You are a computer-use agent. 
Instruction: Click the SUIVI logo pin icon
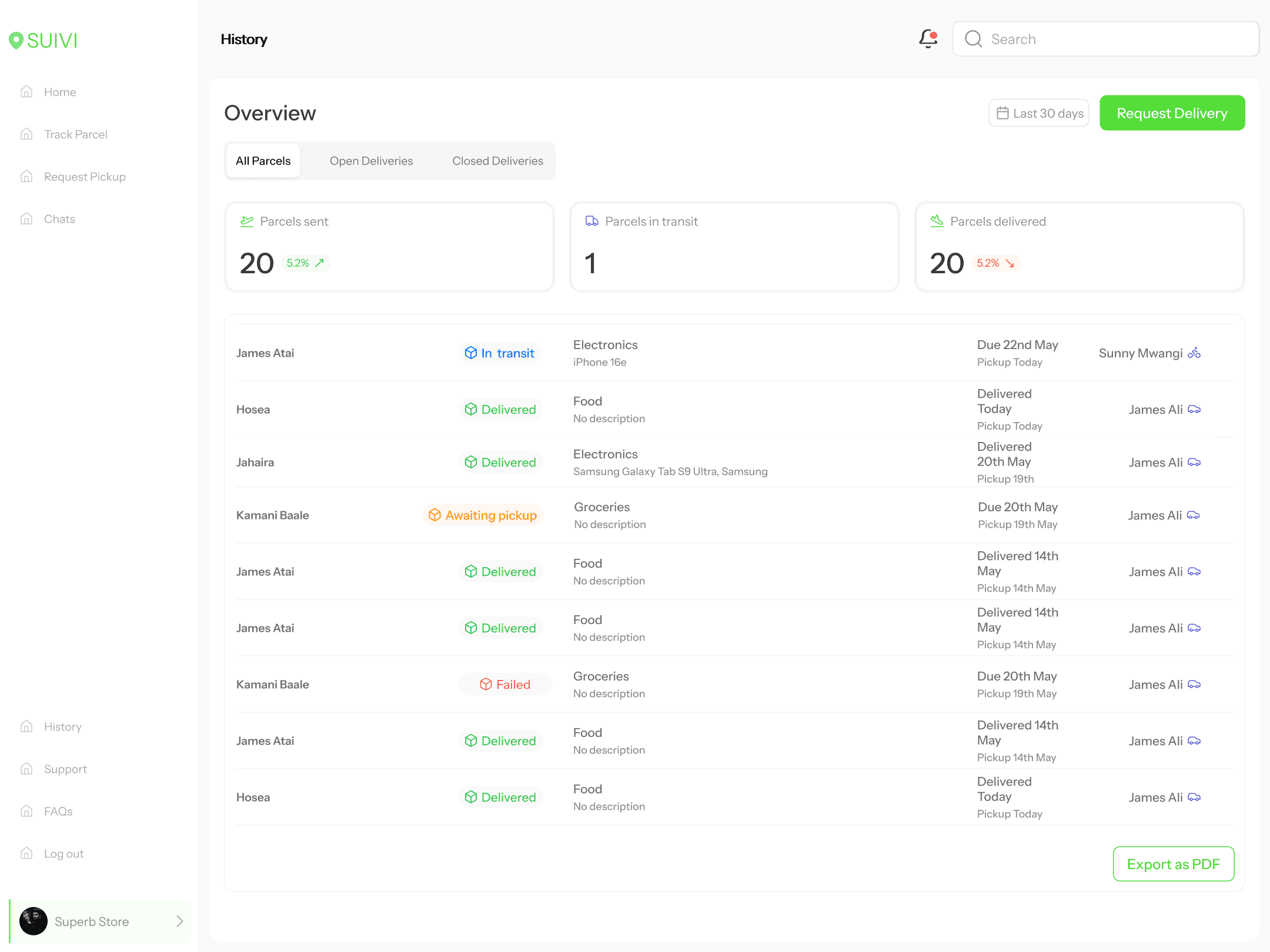(16, 40)
